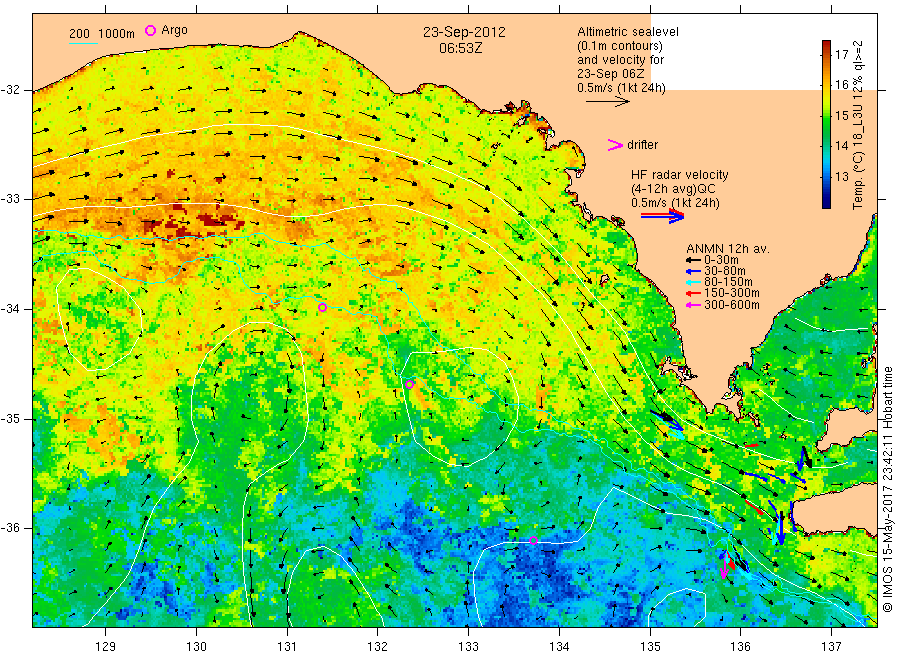Click the red-blue HF radar velocity arrow

pos(662,216)
